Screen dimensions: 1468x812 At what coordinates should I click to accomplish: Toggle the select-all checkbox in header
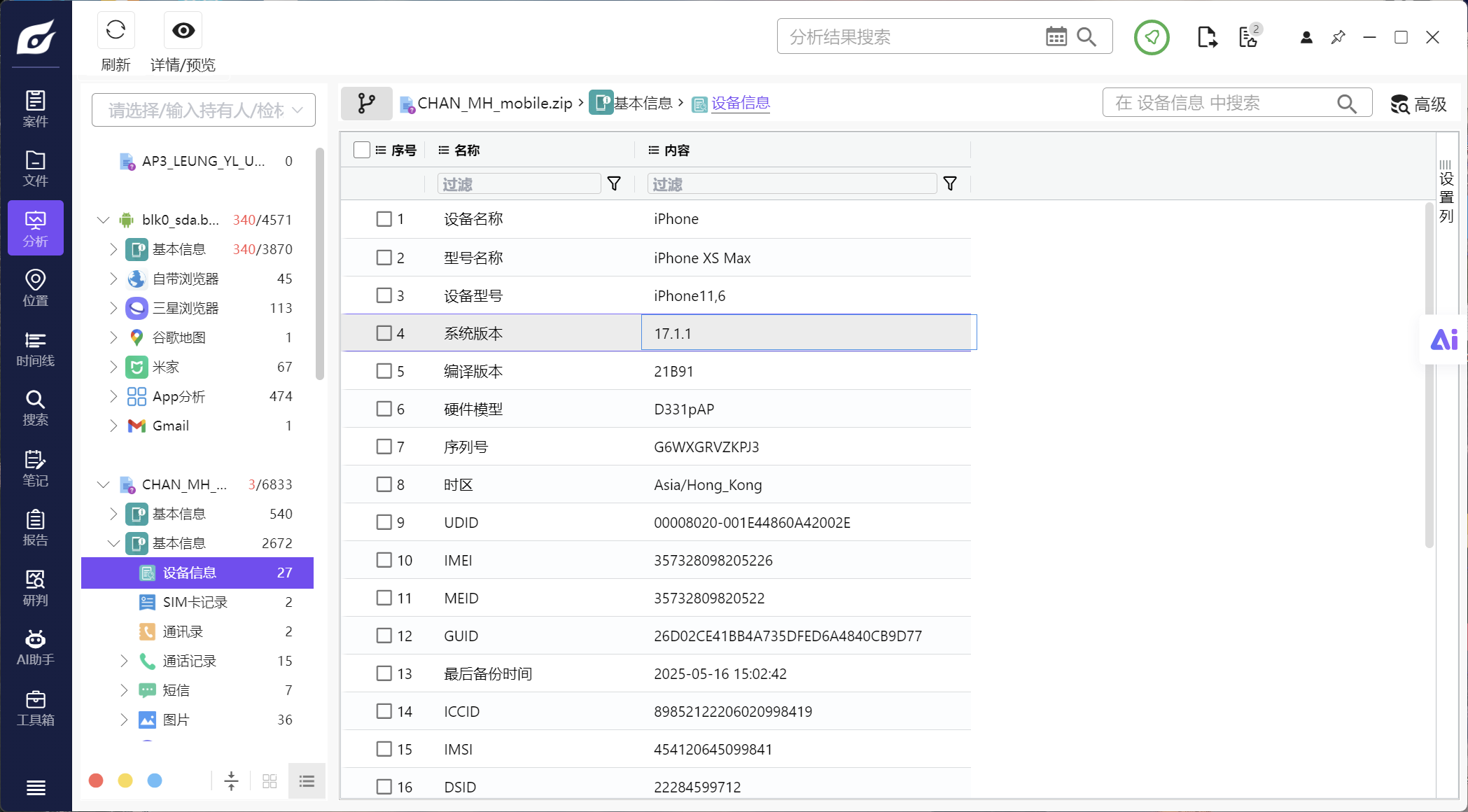[x=362, y=150]
